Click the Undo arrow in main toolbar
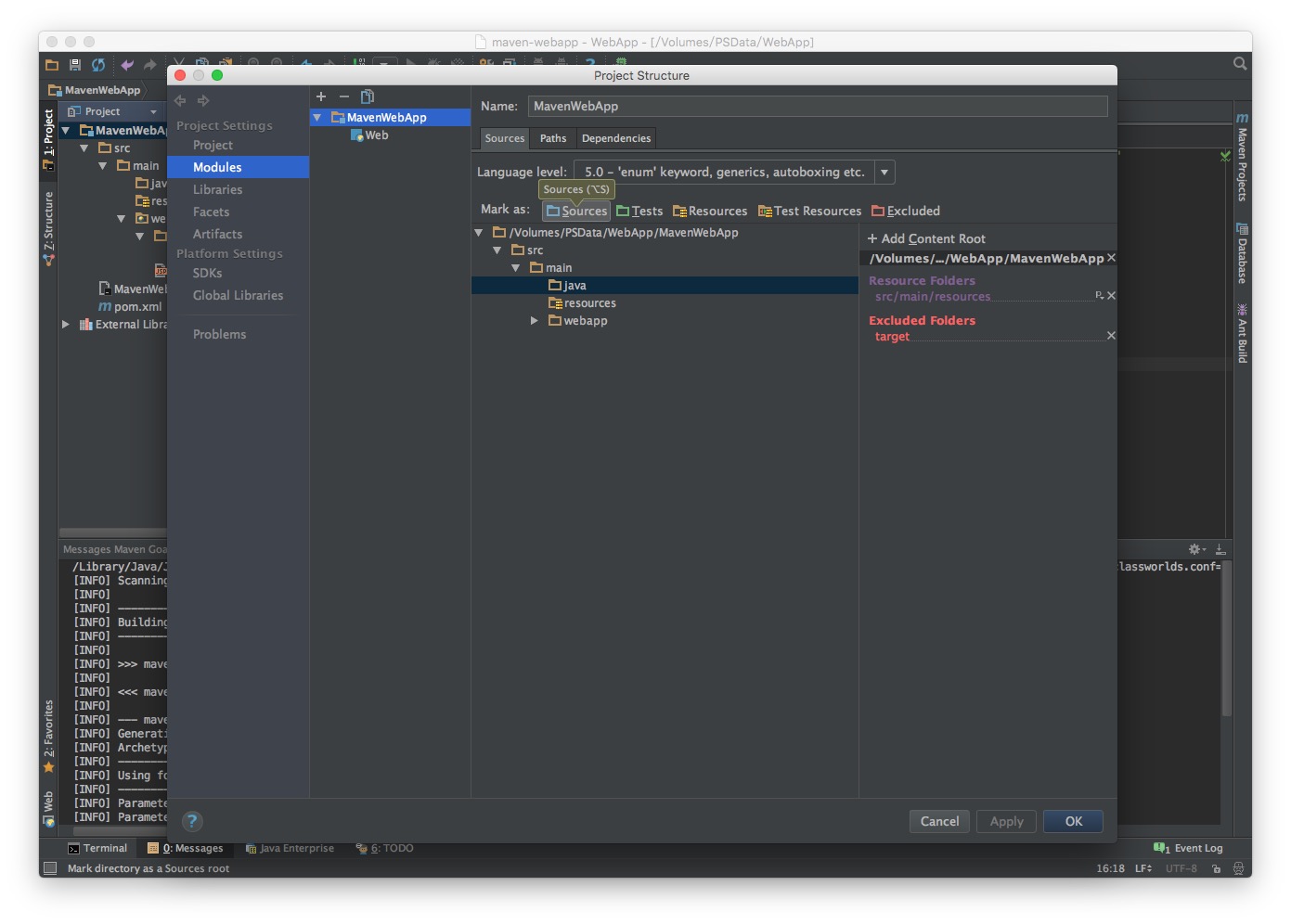Image resolution: width=1291 pixels, height=924 pixels. click(127, 64)
